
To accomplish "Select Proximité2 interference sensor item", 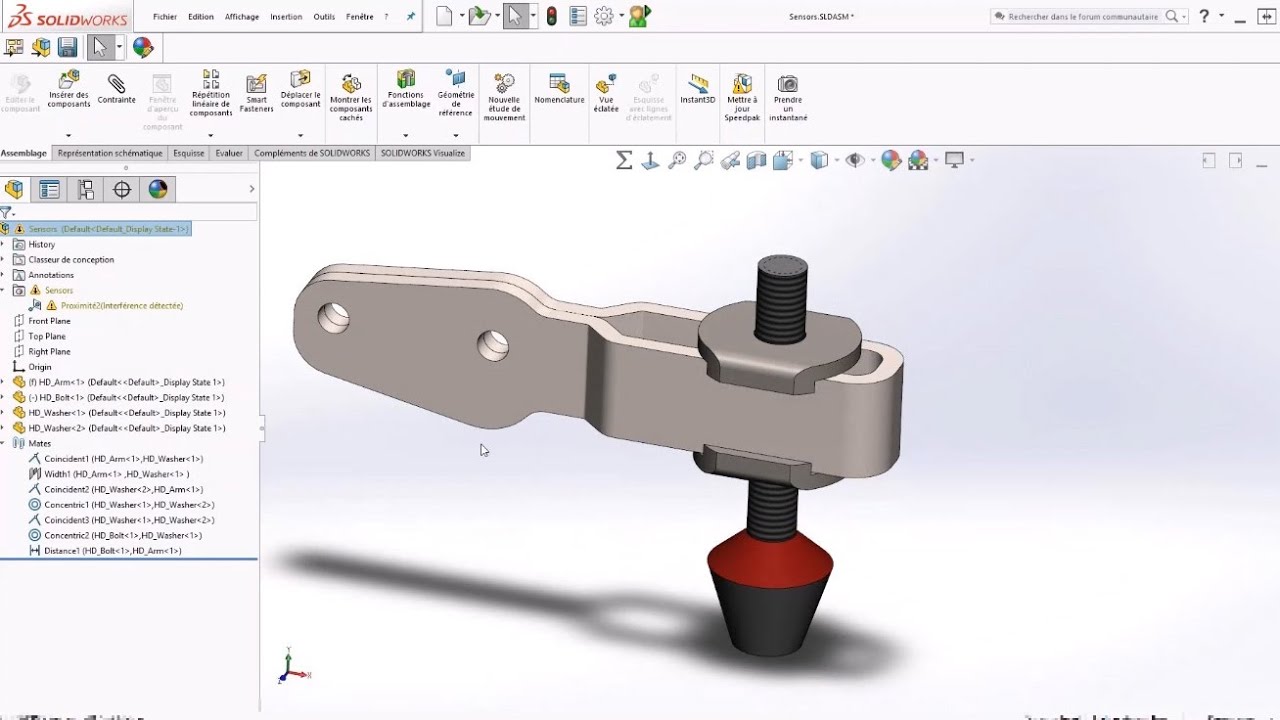I will pos(122,305).
